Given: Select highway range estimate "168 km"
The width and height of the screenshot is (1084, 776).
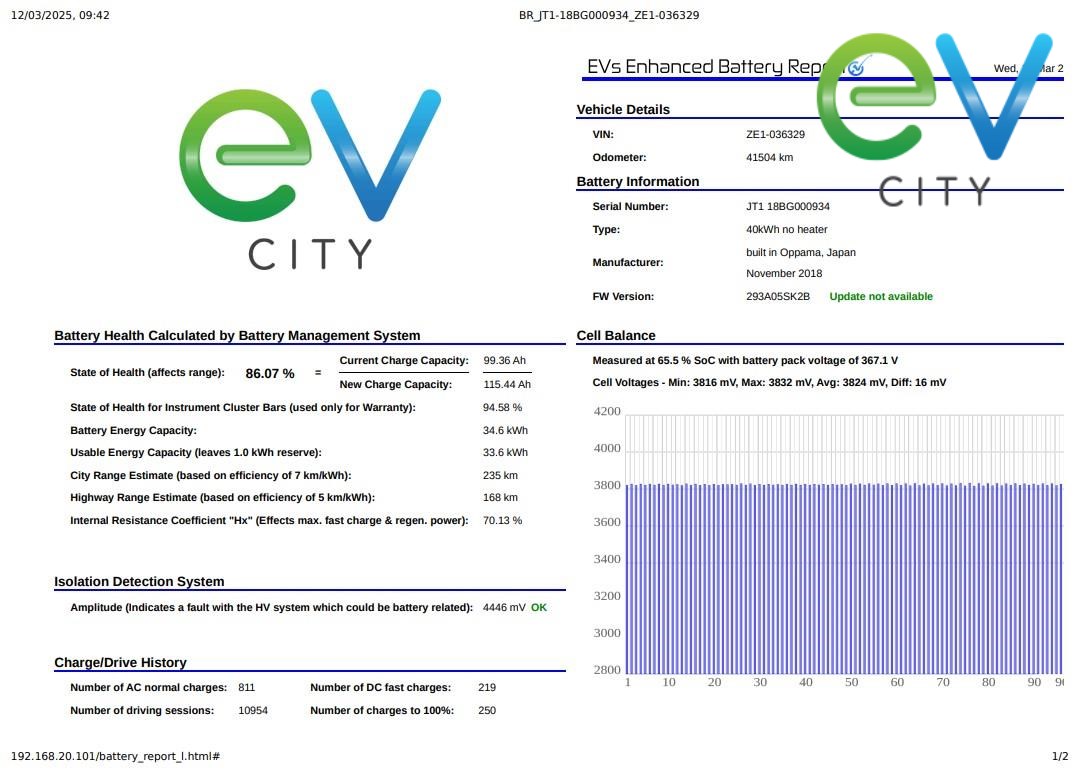Looking at the screenshot, I should 501,497.
